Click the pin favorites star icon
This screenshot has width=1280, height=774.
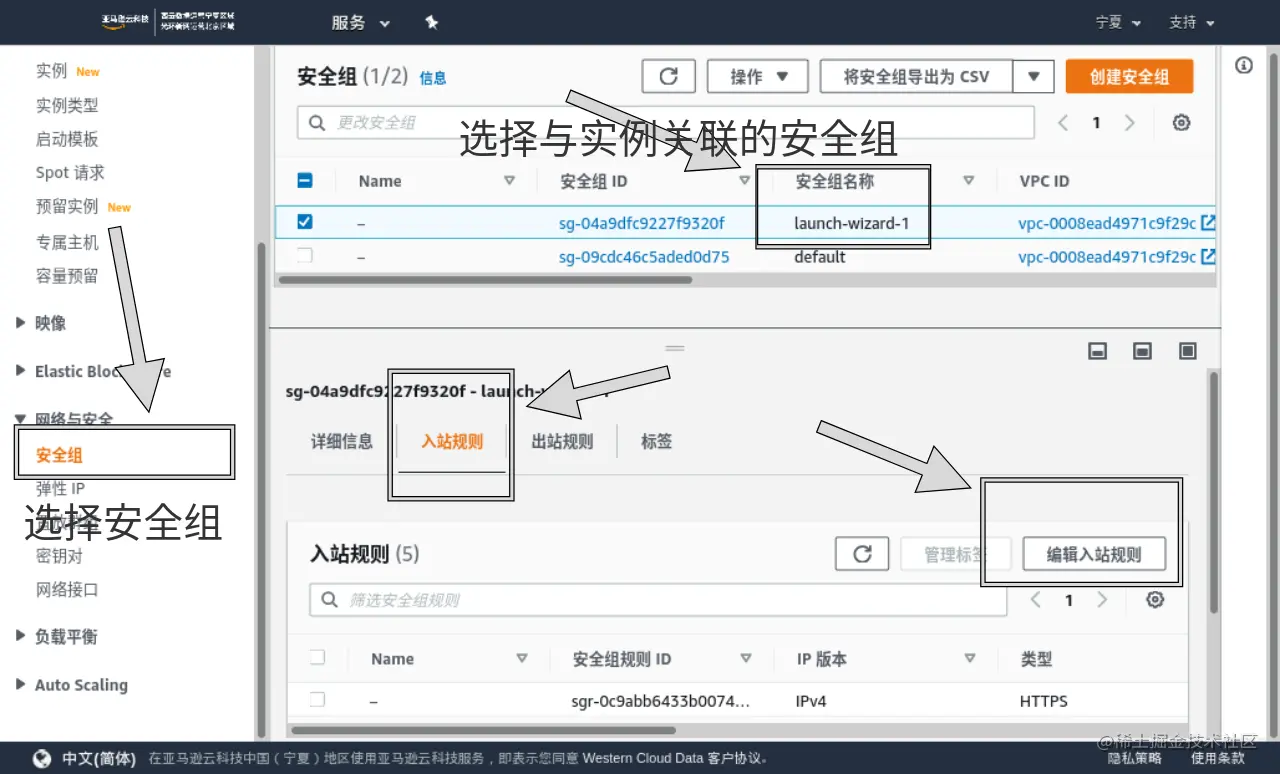pos(432,22)
